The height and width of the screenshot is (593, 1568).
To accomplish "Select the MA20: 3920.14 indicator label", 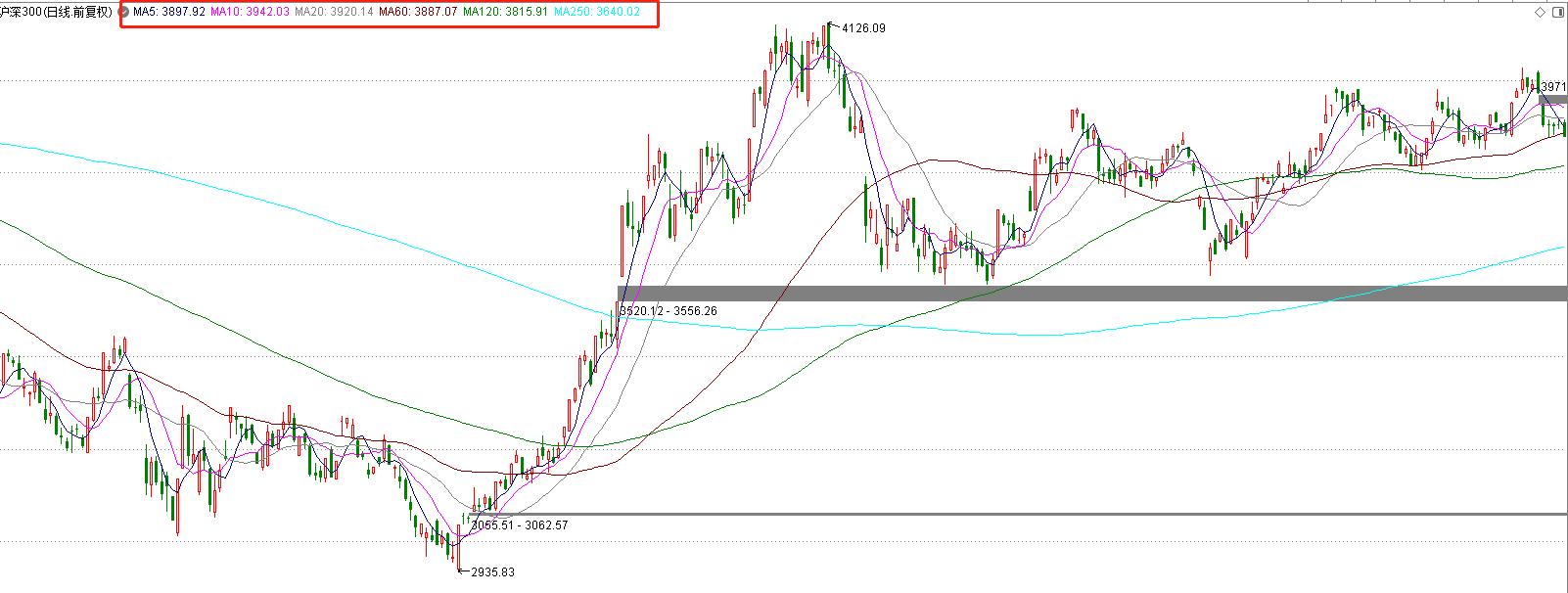I will point(334,12).
